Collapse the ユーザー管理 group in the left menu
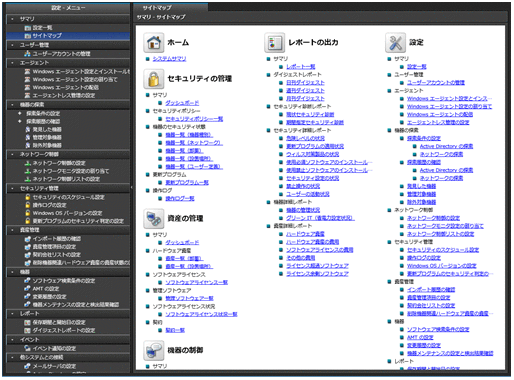Image resolution: width=514 pixels, height=380 pixels. coord(12,45)
